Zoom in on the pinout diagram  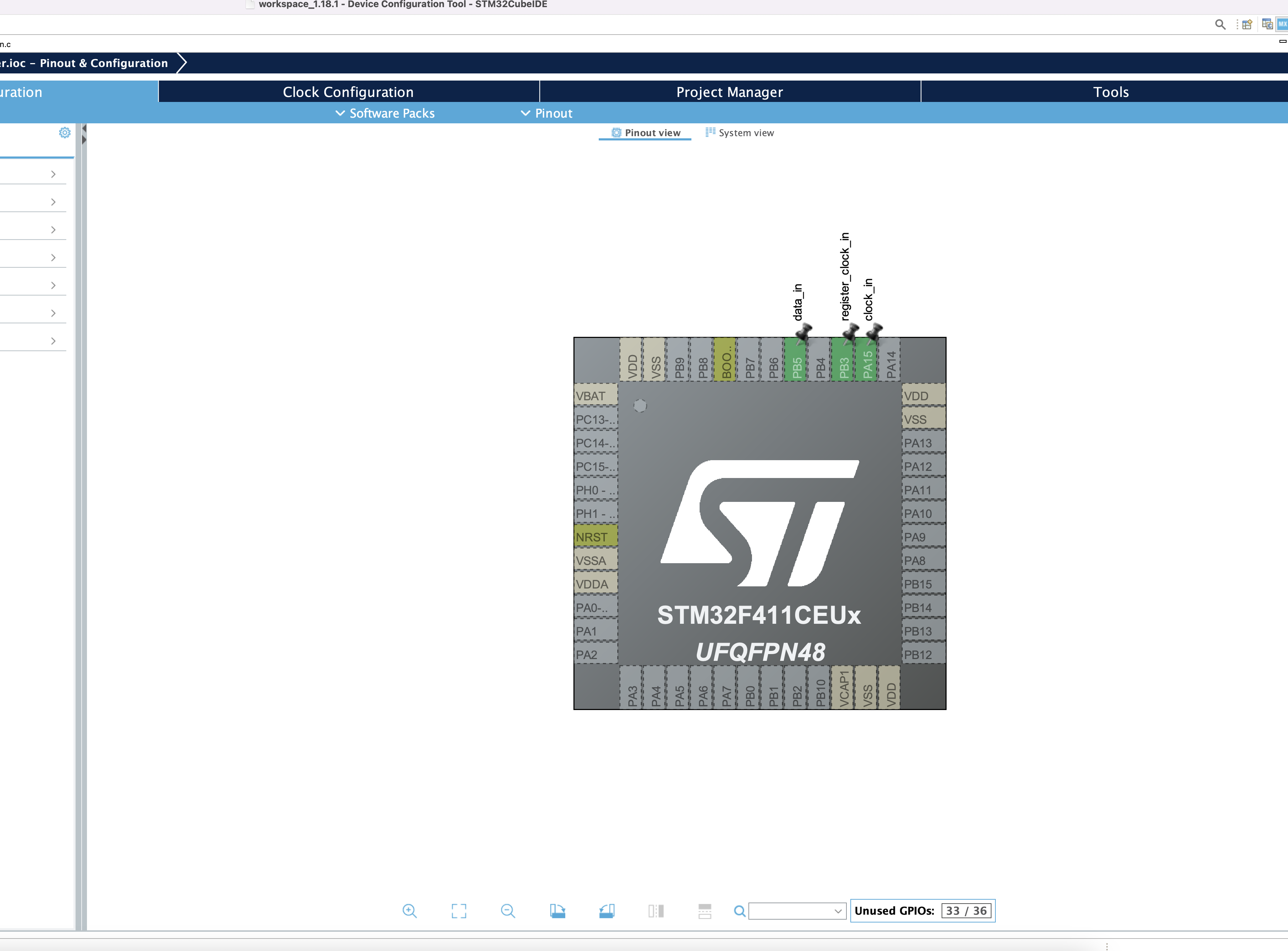coord(410,911)
